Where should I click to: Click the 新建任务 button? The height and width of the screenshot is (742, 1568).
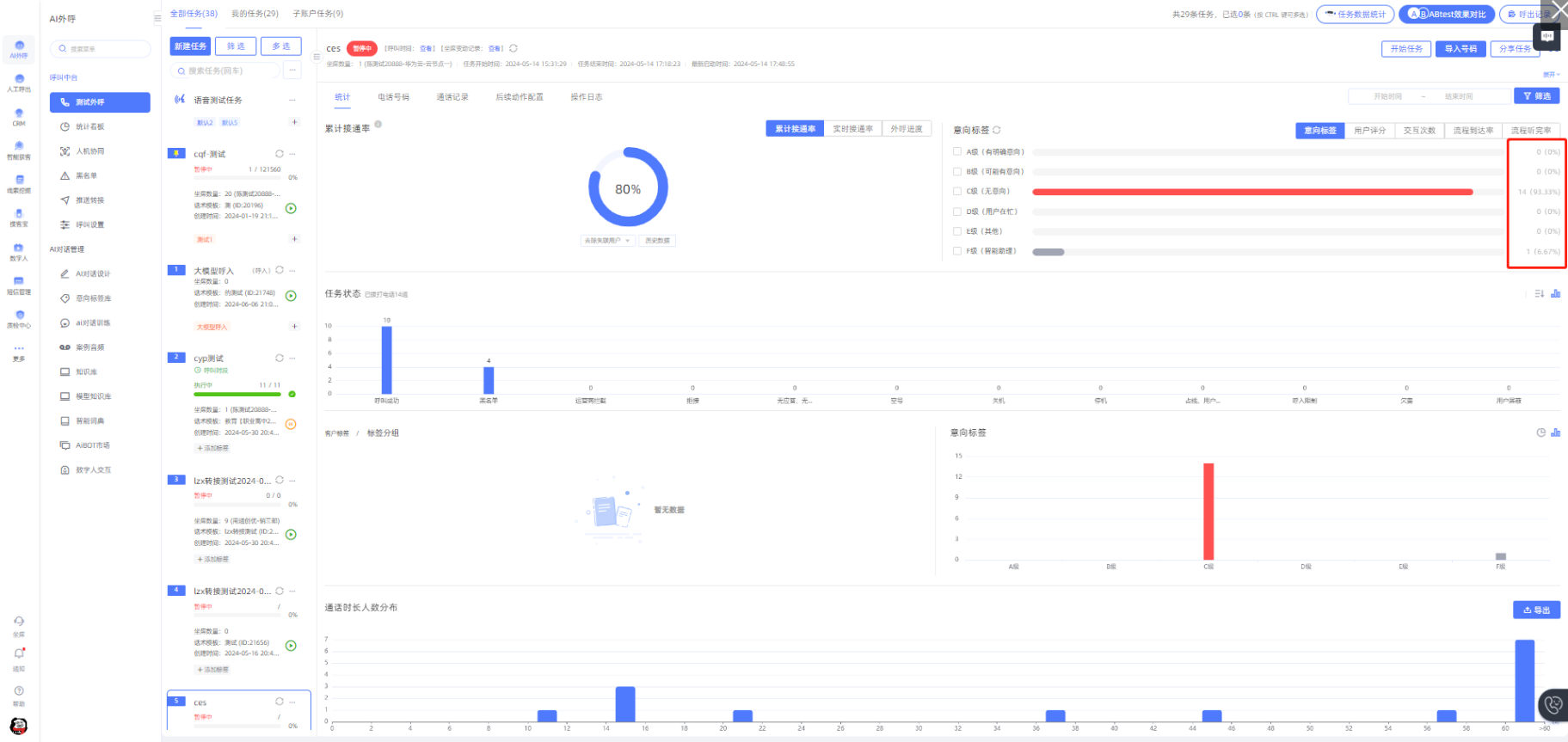point(190,46)
